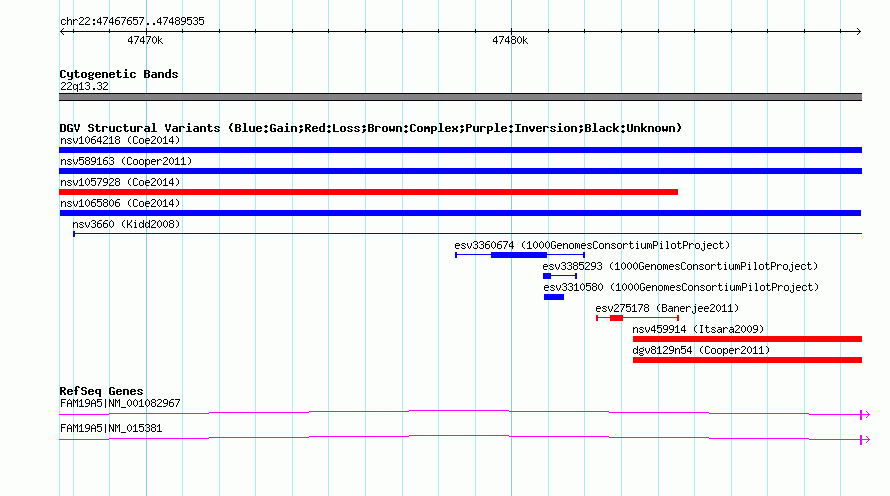Click the blue nsv1065806 variant bar
The width and height of the screenshot is (890, 496).
pos(460,213)
